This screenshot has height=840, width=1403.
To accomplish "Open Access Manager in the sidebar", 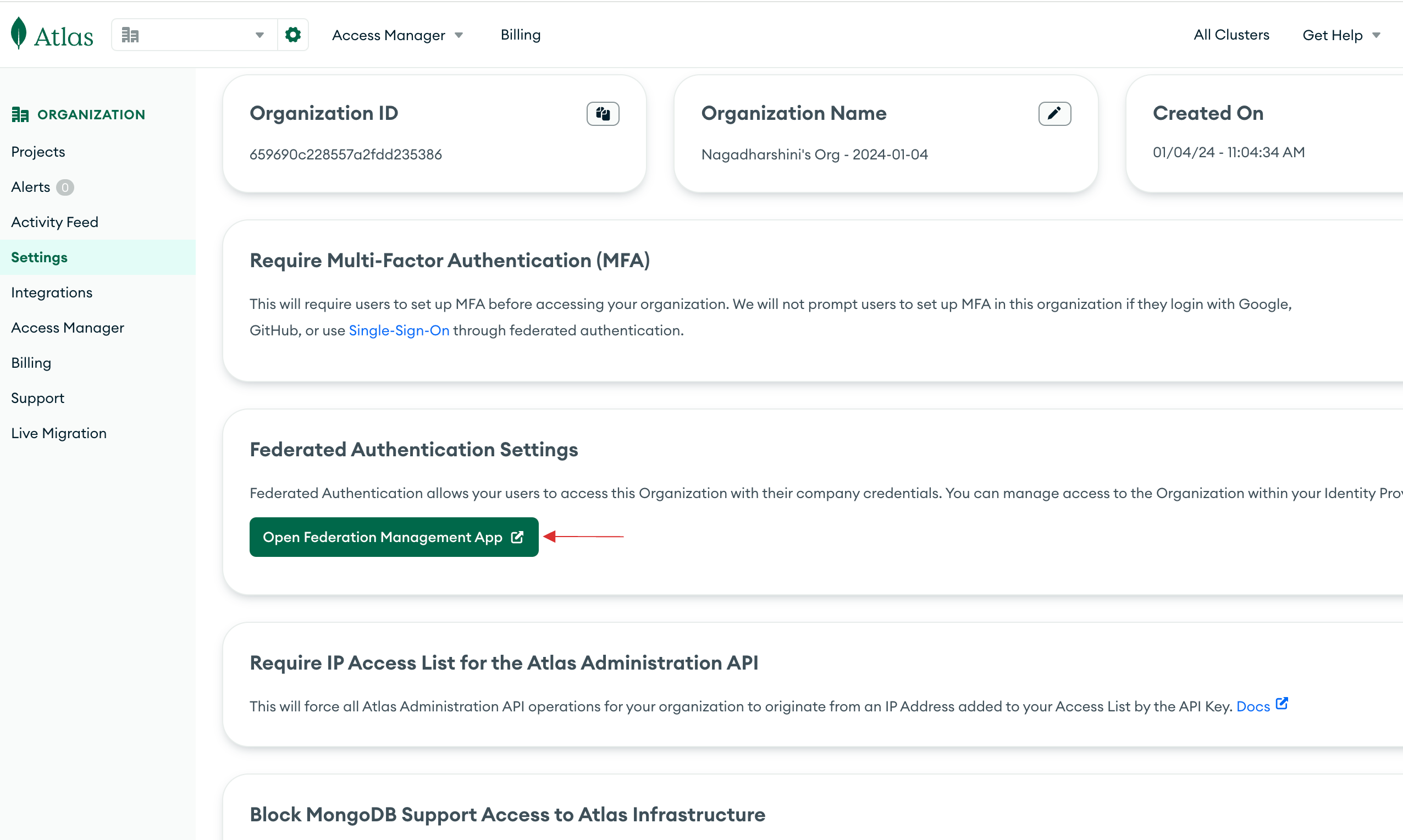I will (x=68, y=327).
